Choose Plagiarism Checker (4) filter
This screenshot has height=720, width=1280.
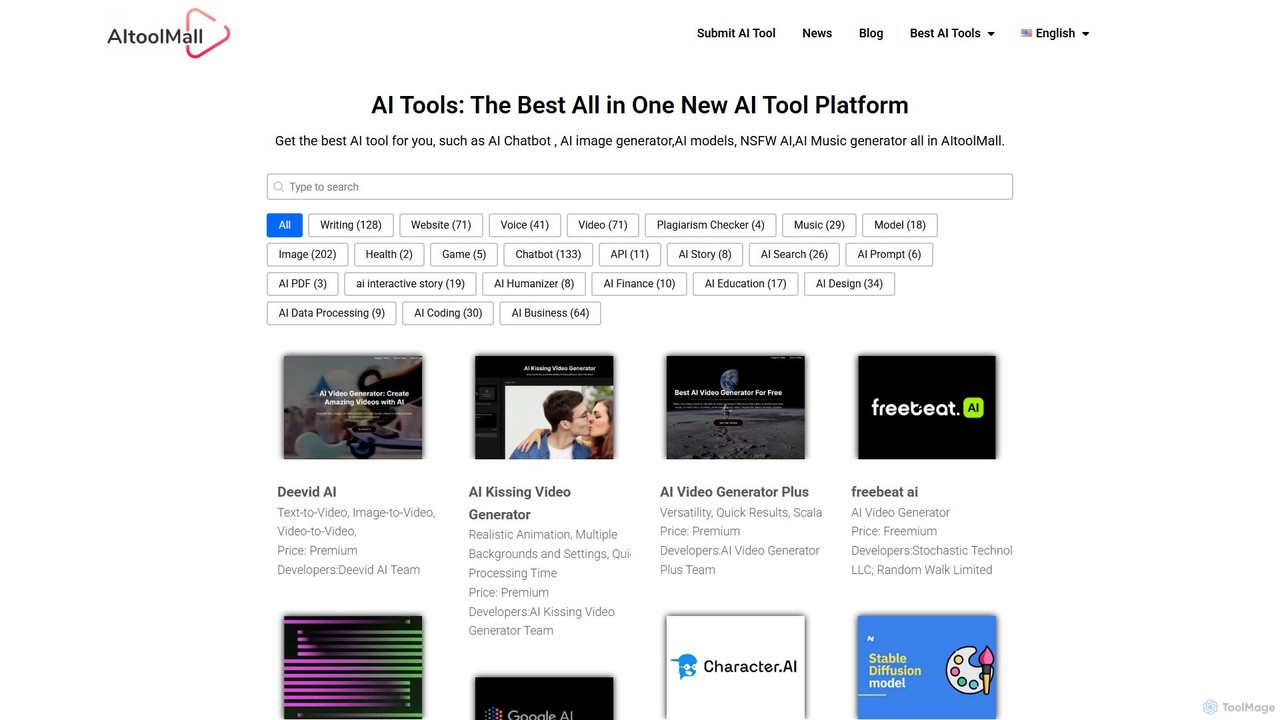(x=711, y=225)
